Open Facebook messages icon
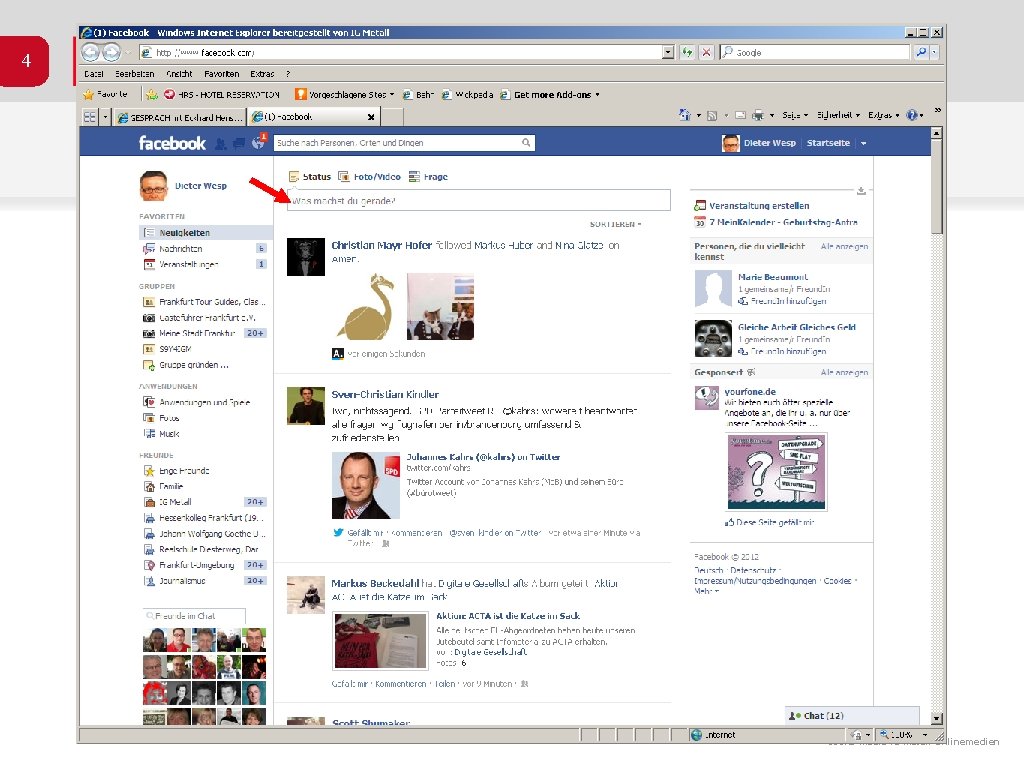Viewport: 1024px width, 768px height. pyautogui.click(x=239, y=143)
